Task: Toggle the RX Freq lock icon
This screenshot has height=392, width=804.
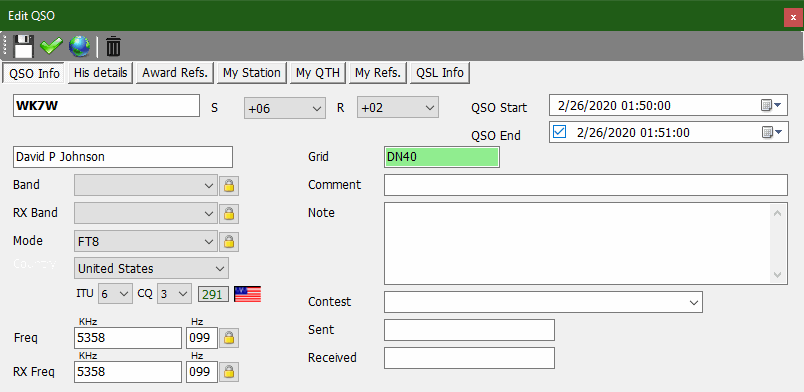Action: (x=229, y=371)
